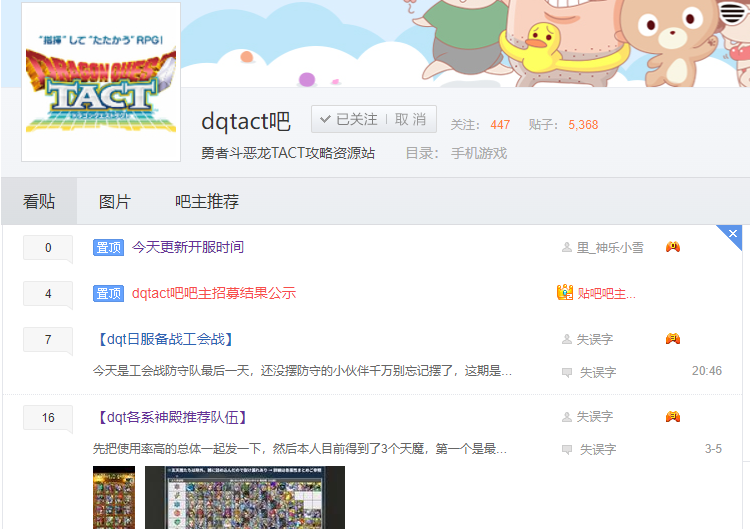Image resolution: width=750 pixels, height=529 pixels.
Task: Click the dqtact吧 forum title
Action: [x=246, y=121]
